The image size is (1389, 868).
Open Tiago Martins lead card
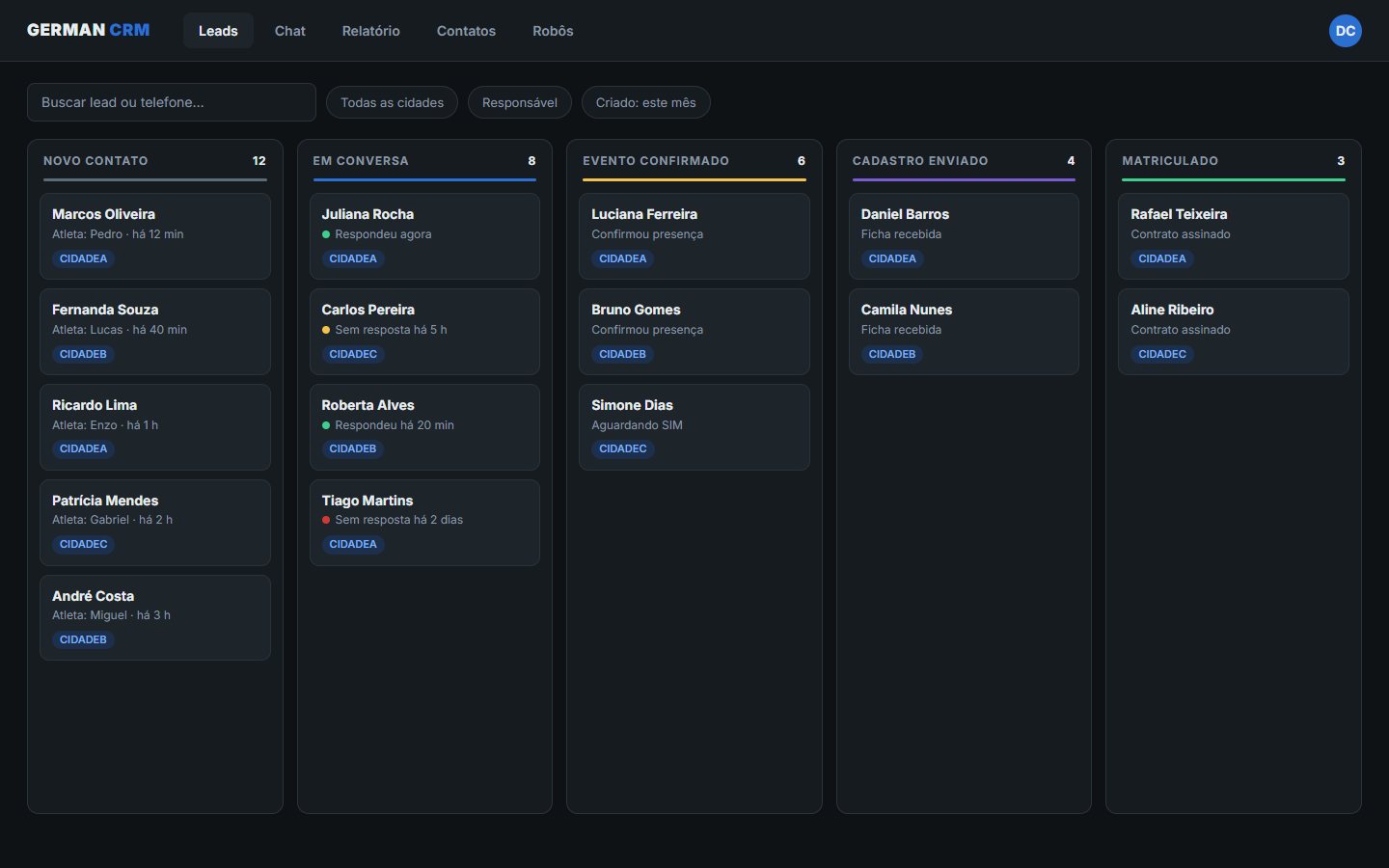coord(424,523)
